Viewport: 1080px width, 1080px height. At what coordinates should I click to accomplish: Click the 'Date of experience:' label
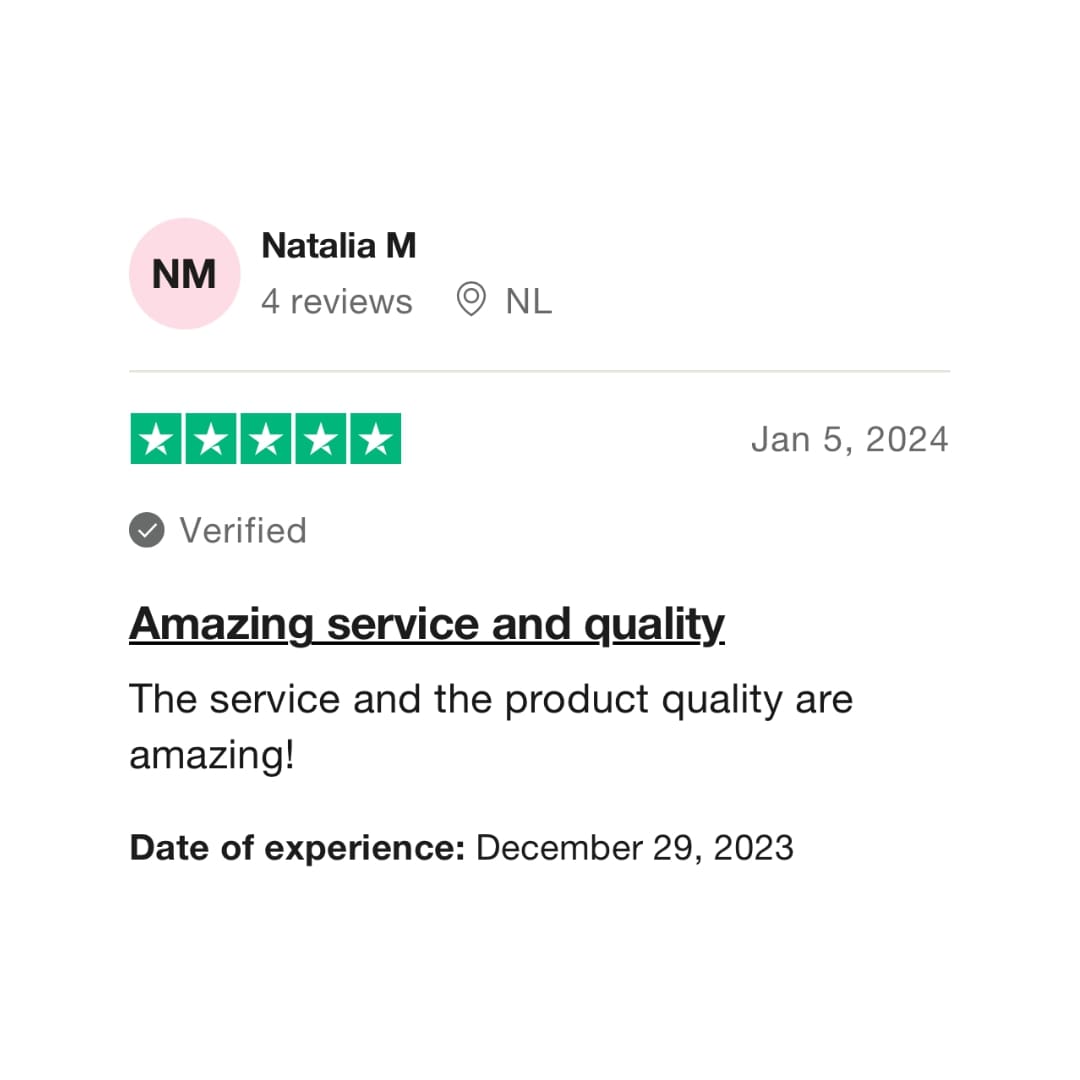tap(297, 848)
